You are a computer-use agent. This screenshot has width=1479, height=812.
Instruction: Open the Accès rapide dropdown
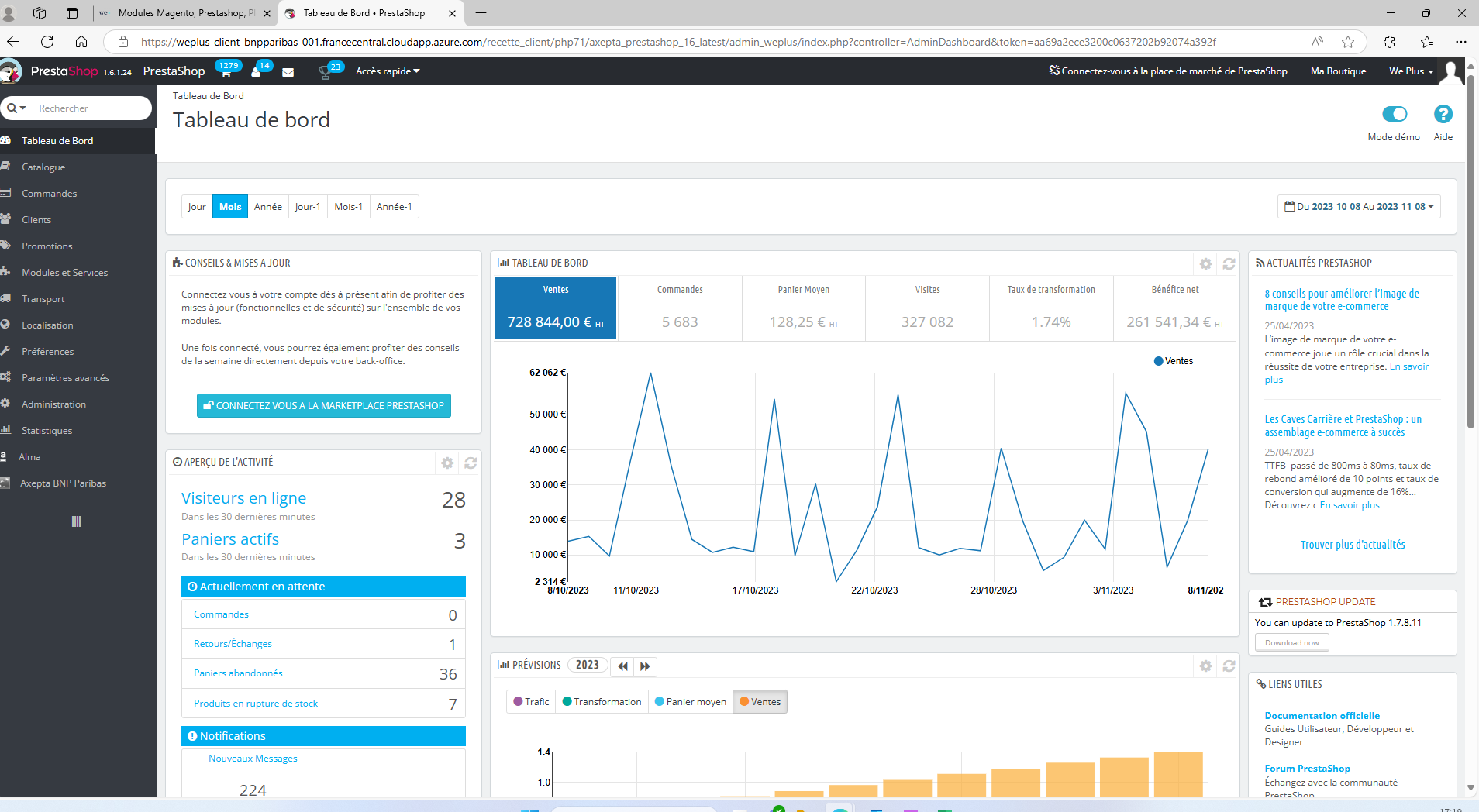point(388,71)
